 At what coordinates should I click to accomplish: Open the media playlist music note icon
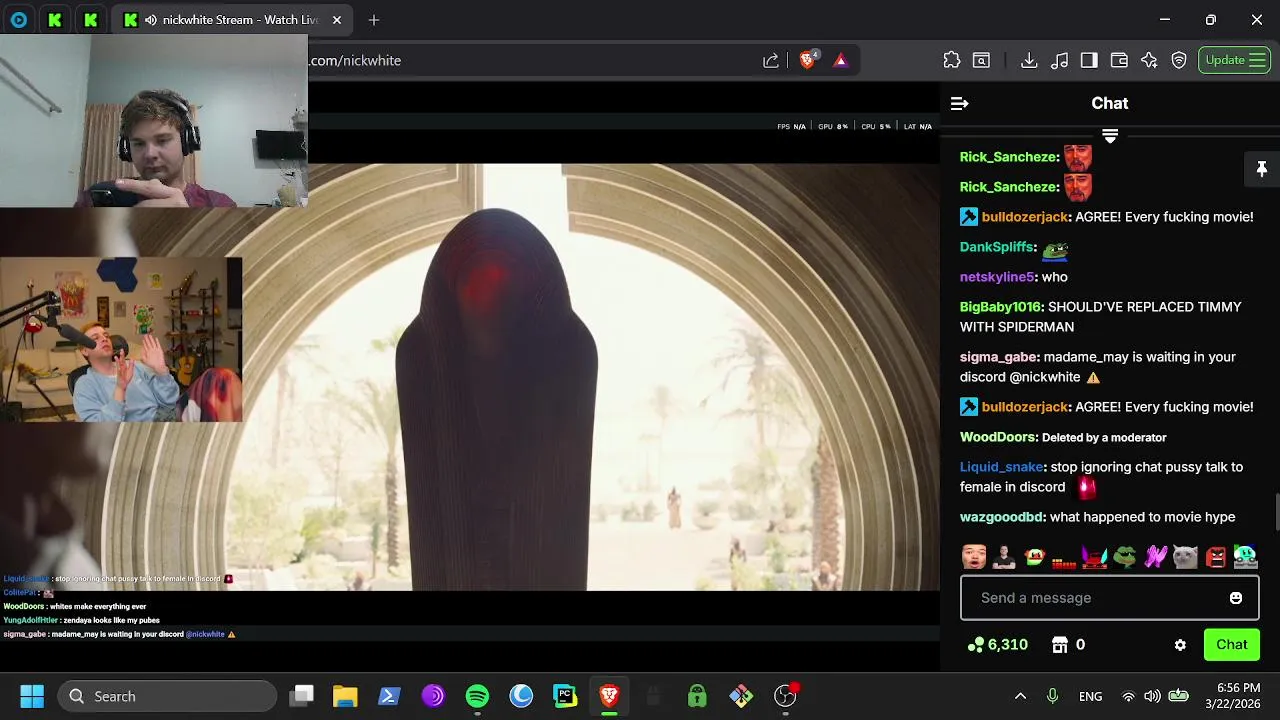(1060, 60)
